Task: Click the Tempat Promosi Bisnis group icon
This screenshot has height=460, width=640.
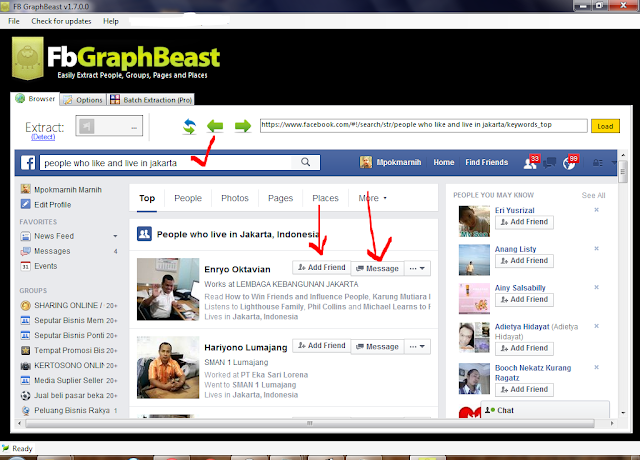Action: click(25, 351)
